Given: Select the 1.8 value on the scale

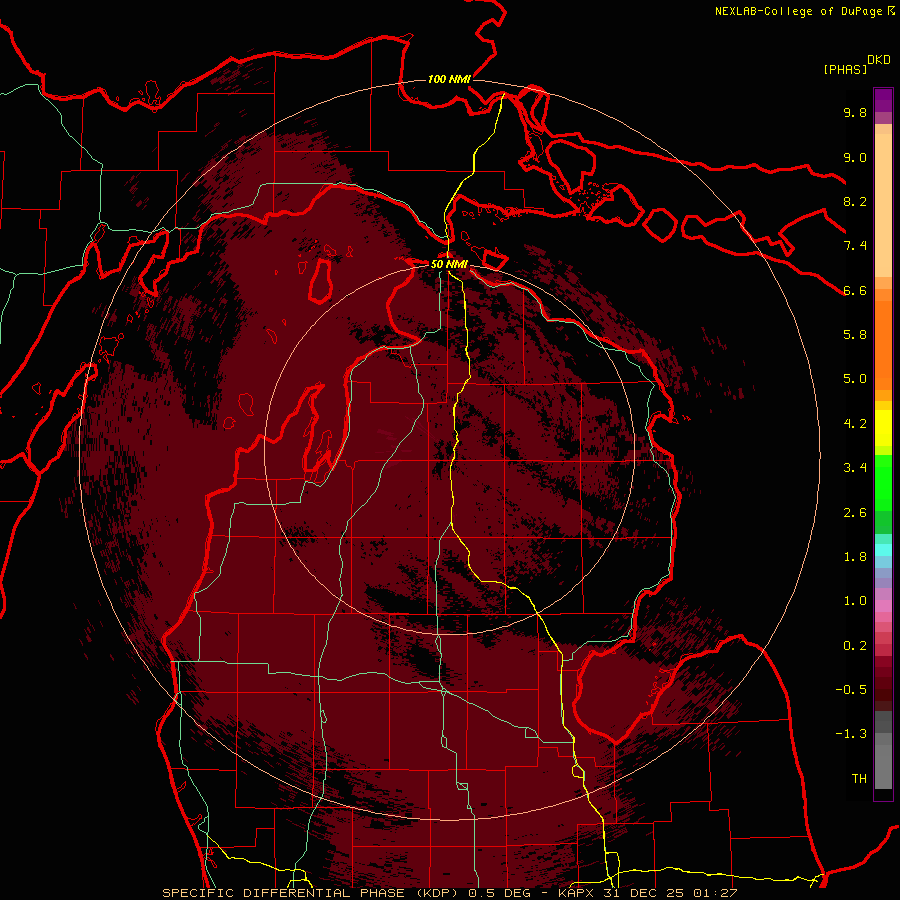Looking at the screenshot, I should pos(855,557).
